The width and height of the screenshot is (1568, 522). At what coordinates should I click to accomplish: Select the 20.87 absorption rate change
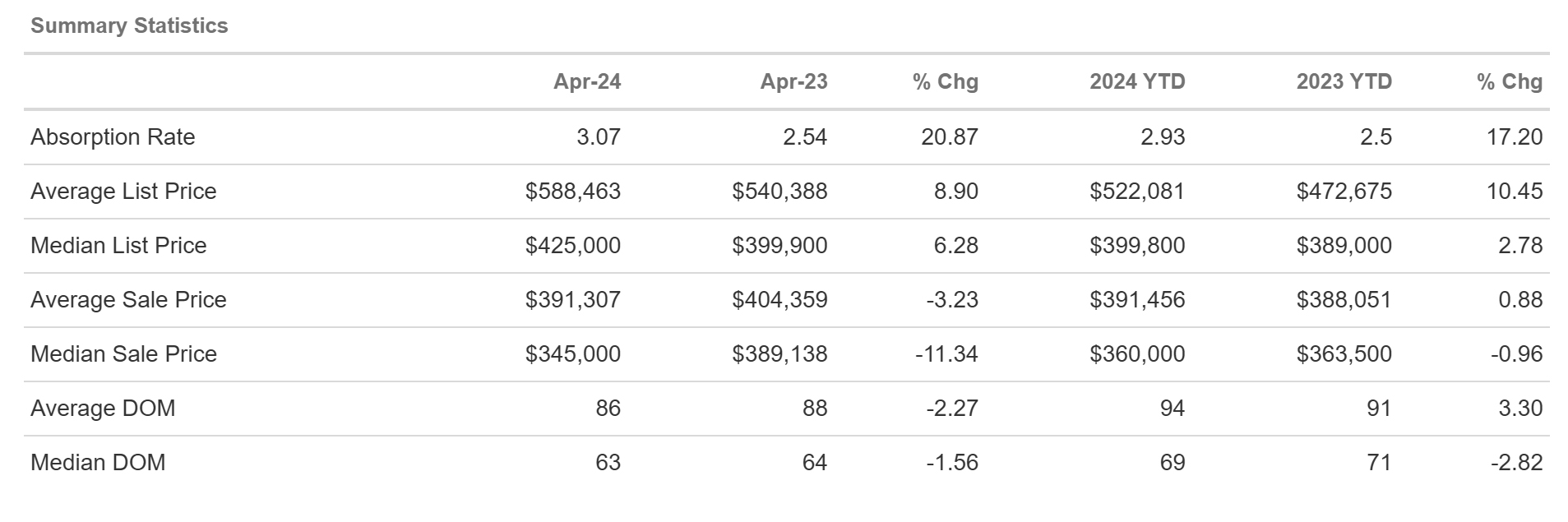[x=950, y=136]
